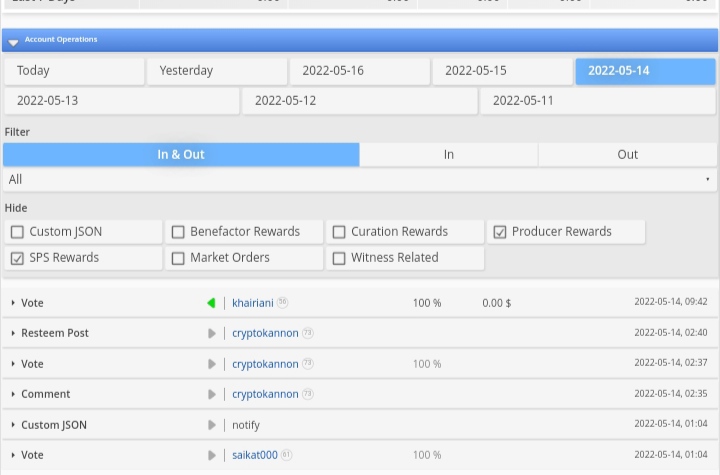This screenshot has height=475, width=720.
Task: Click green incoming arrow on khairiani vote
Action: (211, 303)
